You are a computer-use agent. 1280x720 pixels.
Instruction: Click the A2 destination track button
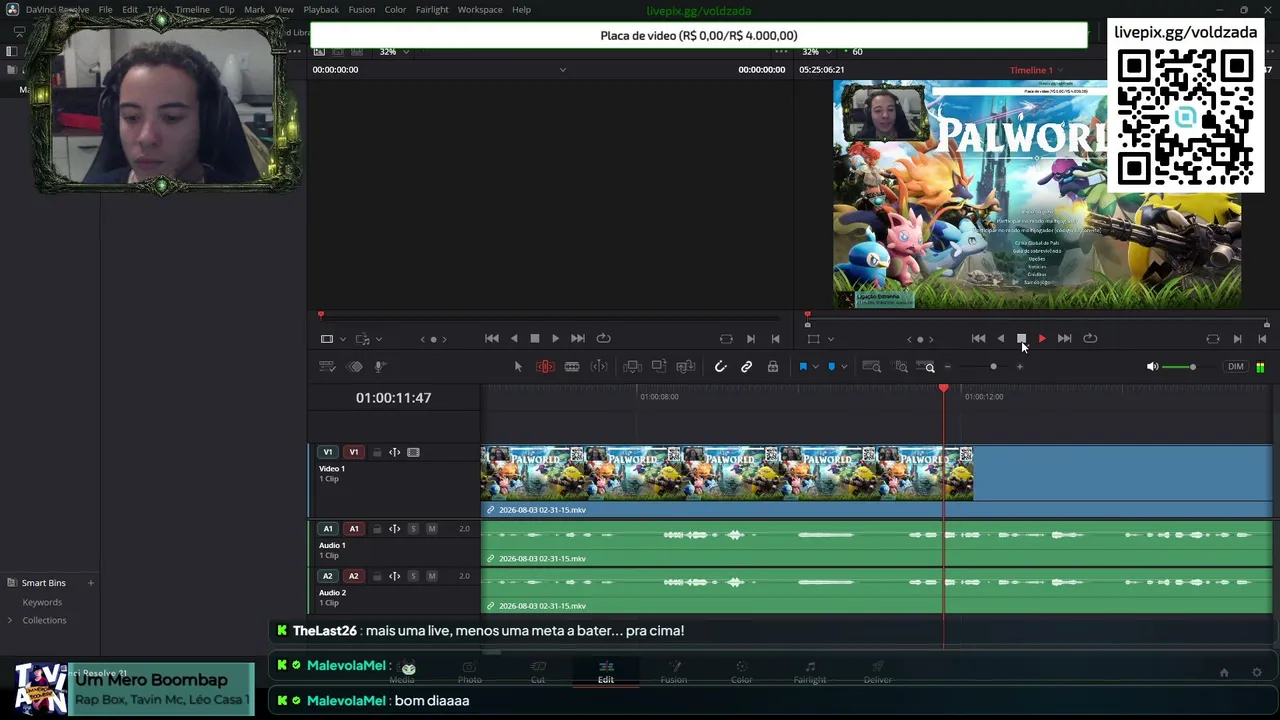tap(353, 577)
